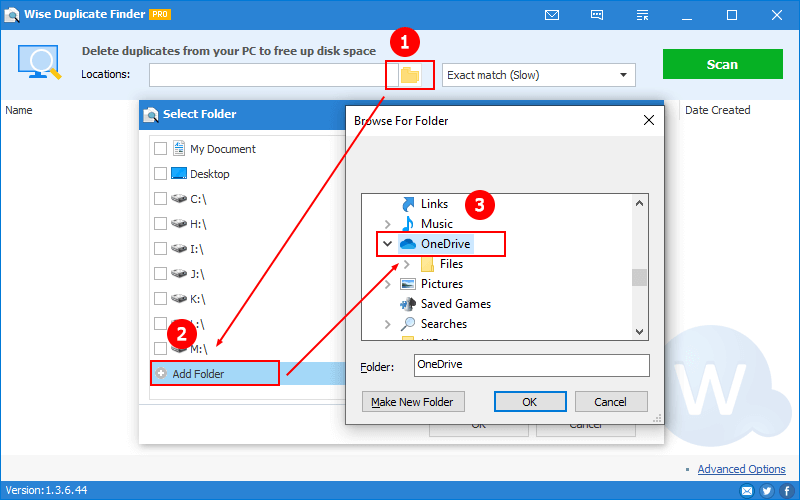
Task: Open the Advanced Options link
Action: tap(741, 469)
